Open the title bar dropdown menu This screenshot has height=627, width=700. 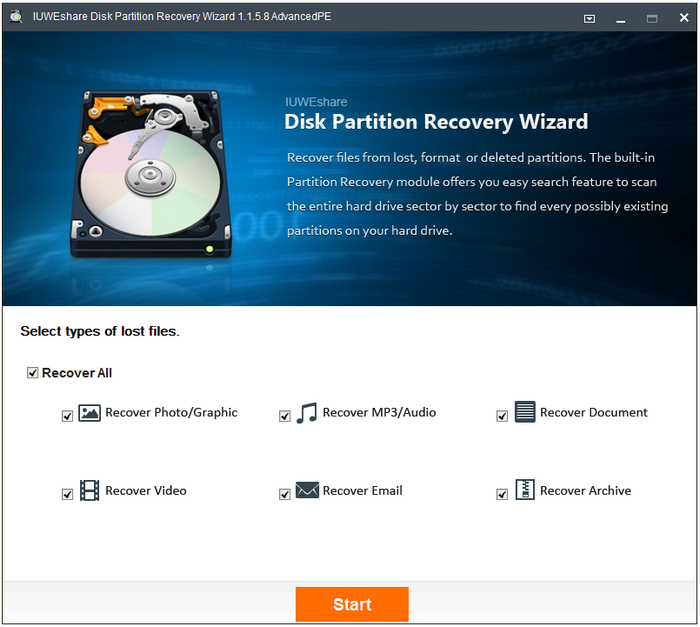pyautogui.click(x=589, y=18)
